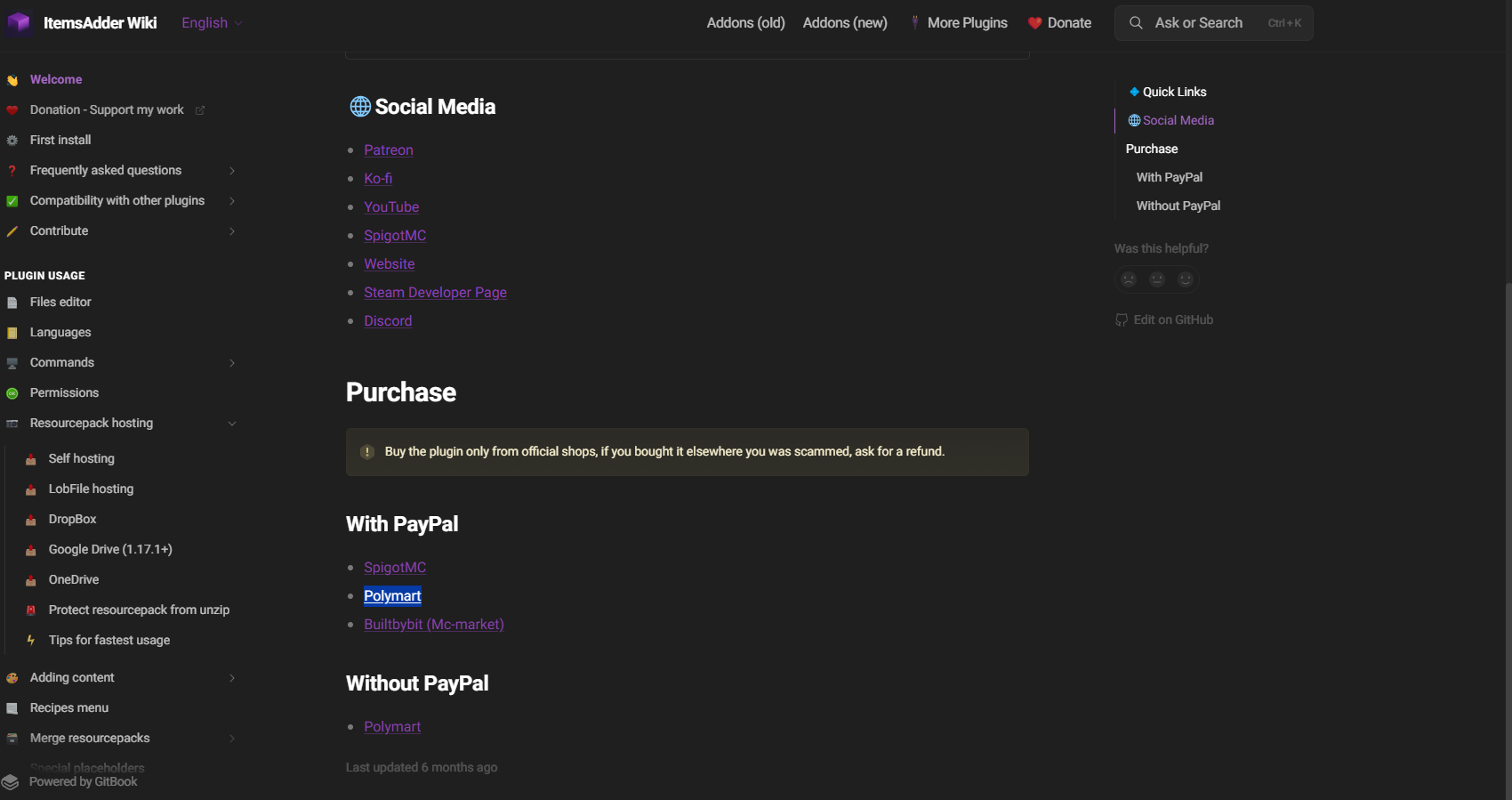
Task: Expand the Contribute section chevron
Action: (x=232, y=231)
